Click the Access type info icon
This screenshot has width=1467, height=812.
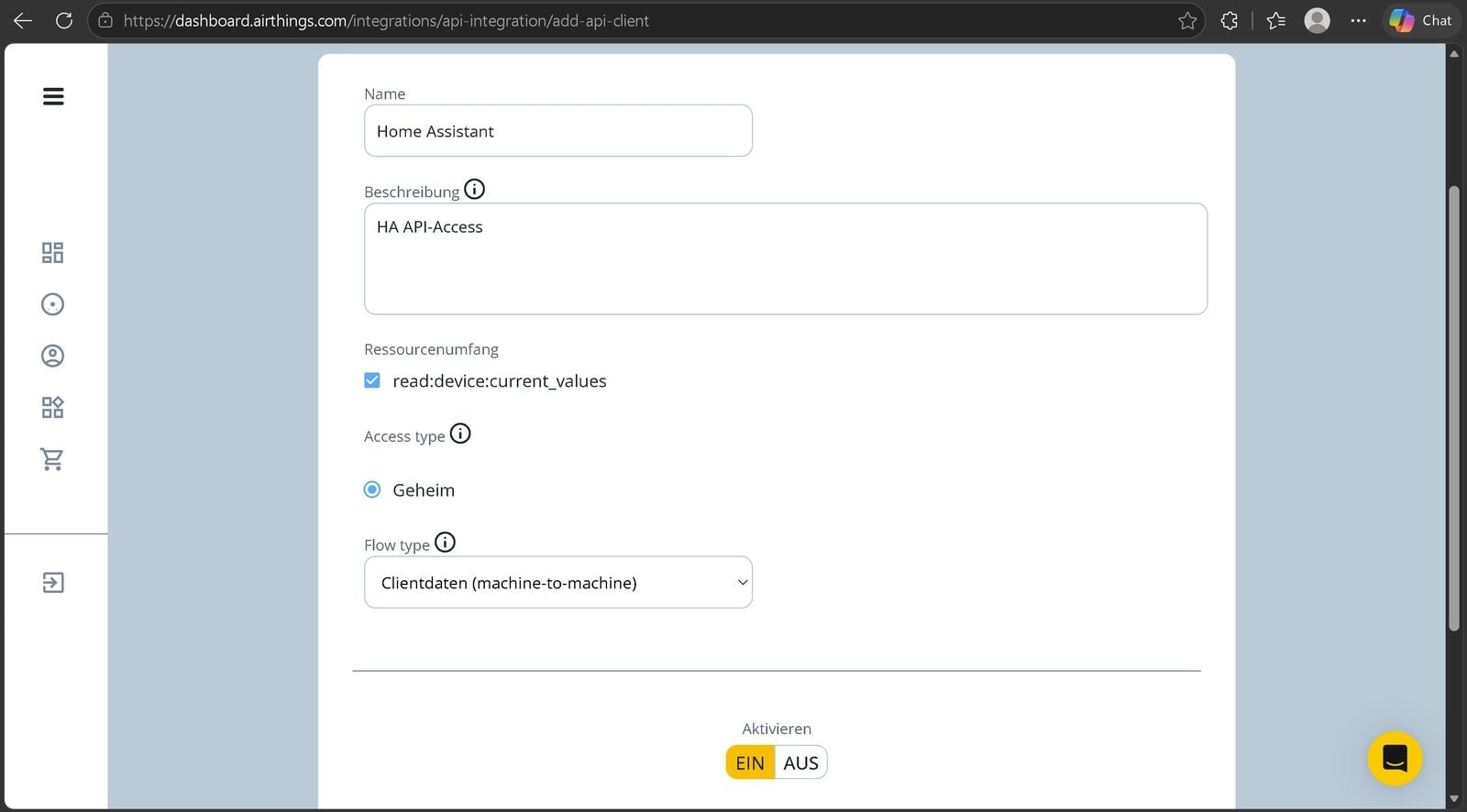tap(460, 433)
